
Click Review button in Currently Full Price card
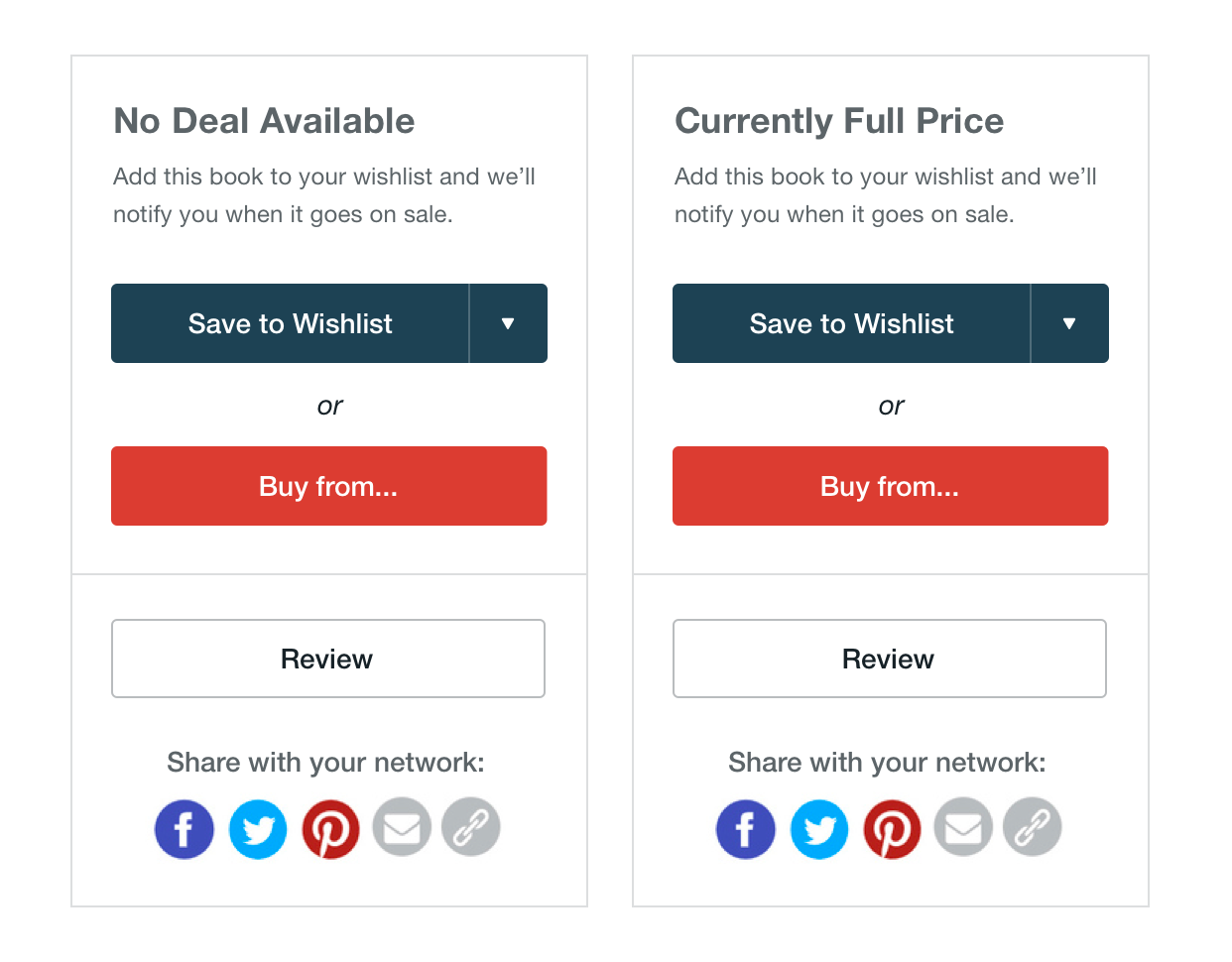coord(890,659)
